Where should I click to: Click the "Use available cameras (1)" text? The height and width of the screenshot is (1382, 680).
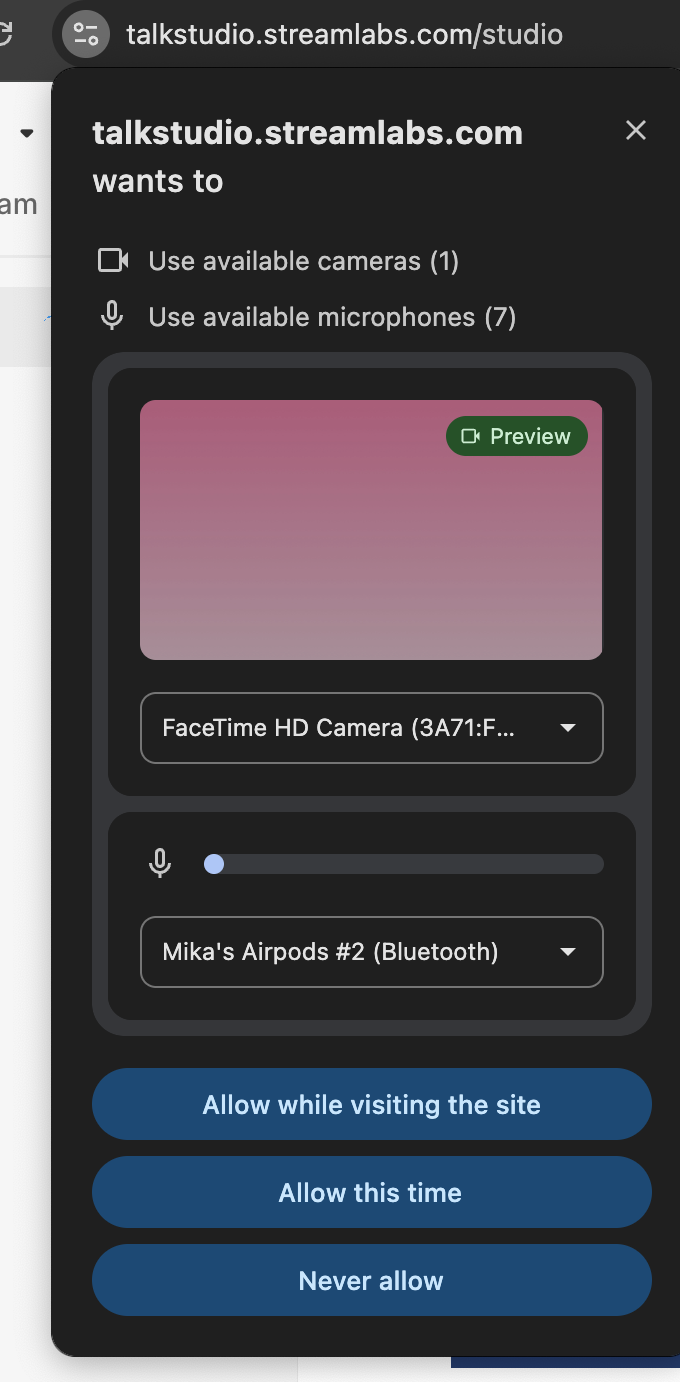click(303, 261)
